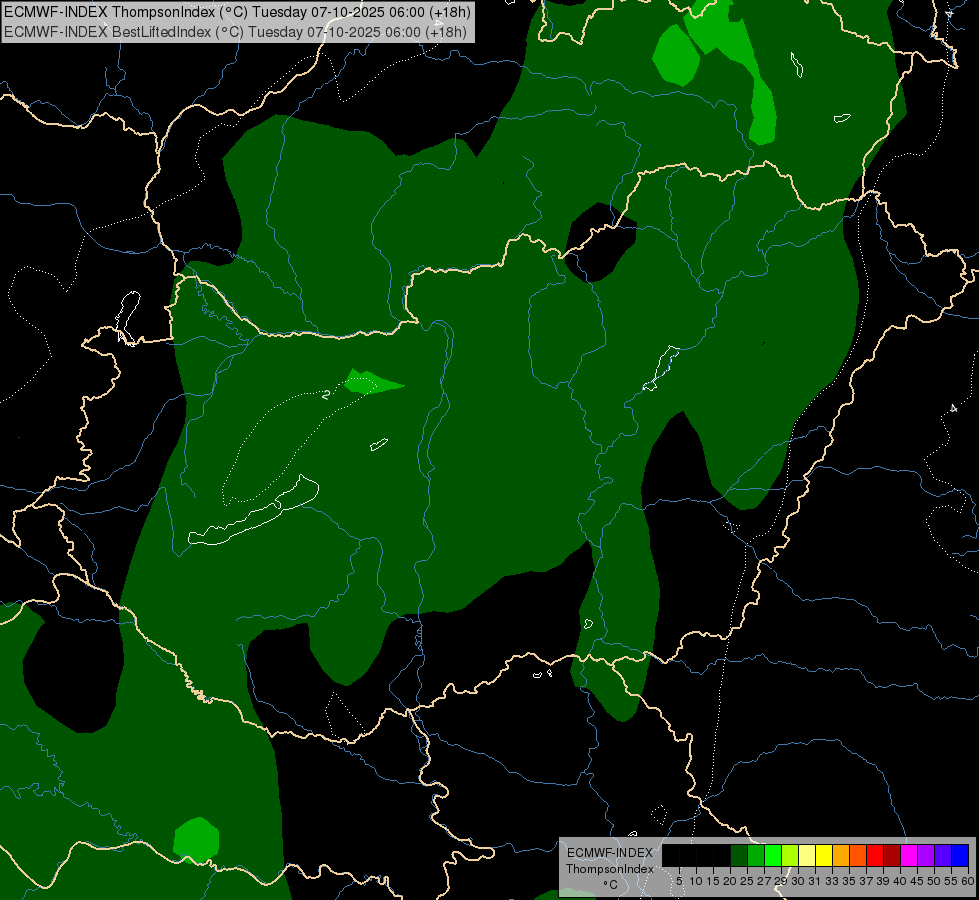This screenshot has height=900, width=979.
Task: Click the ThompsonIndex title line at top
Action: click(237, 12)
